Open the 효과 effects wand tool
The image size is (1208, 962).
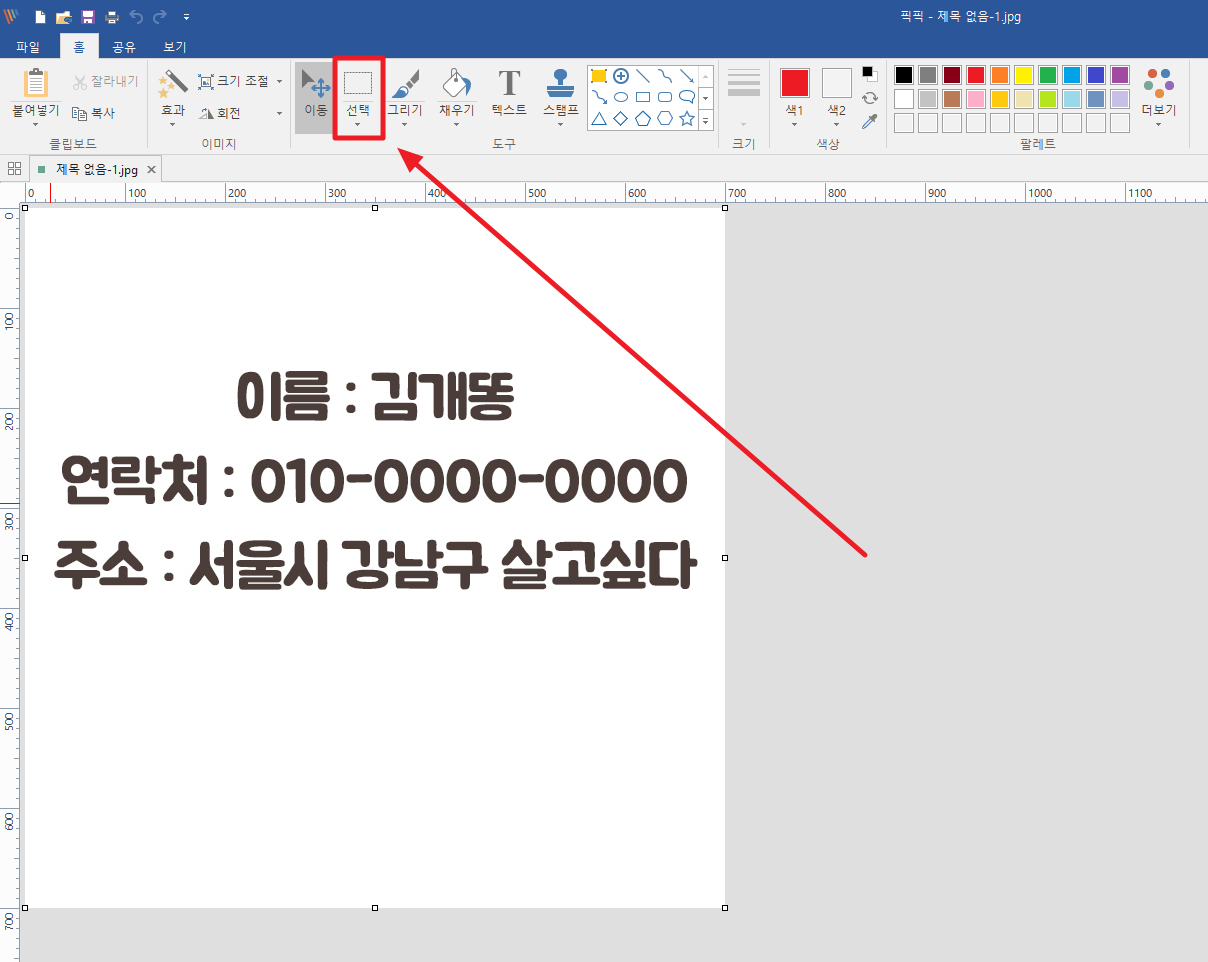point(173,83)
